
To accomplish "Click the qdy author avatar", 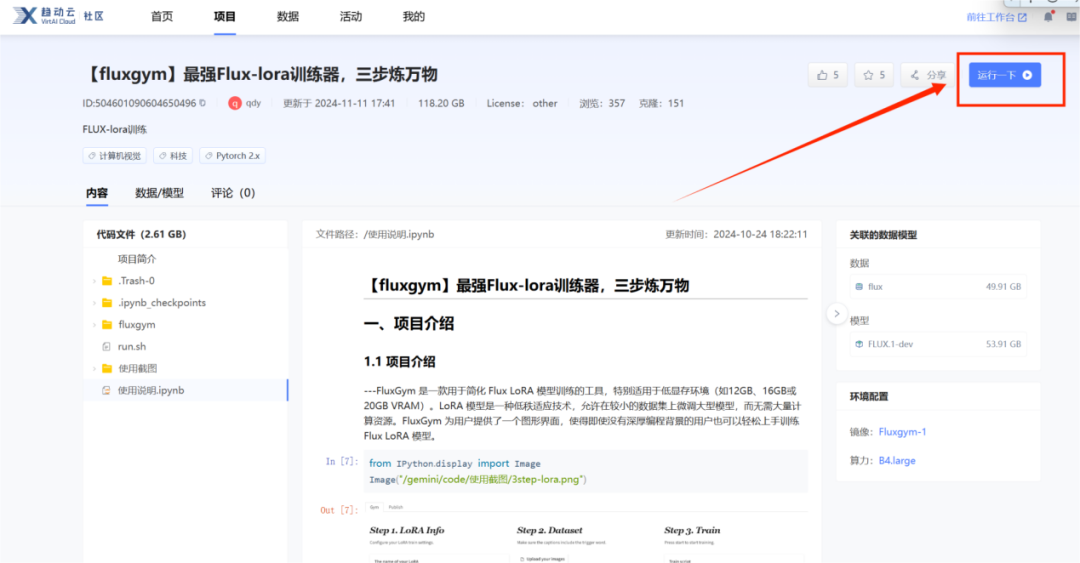I will click(235, 103).
